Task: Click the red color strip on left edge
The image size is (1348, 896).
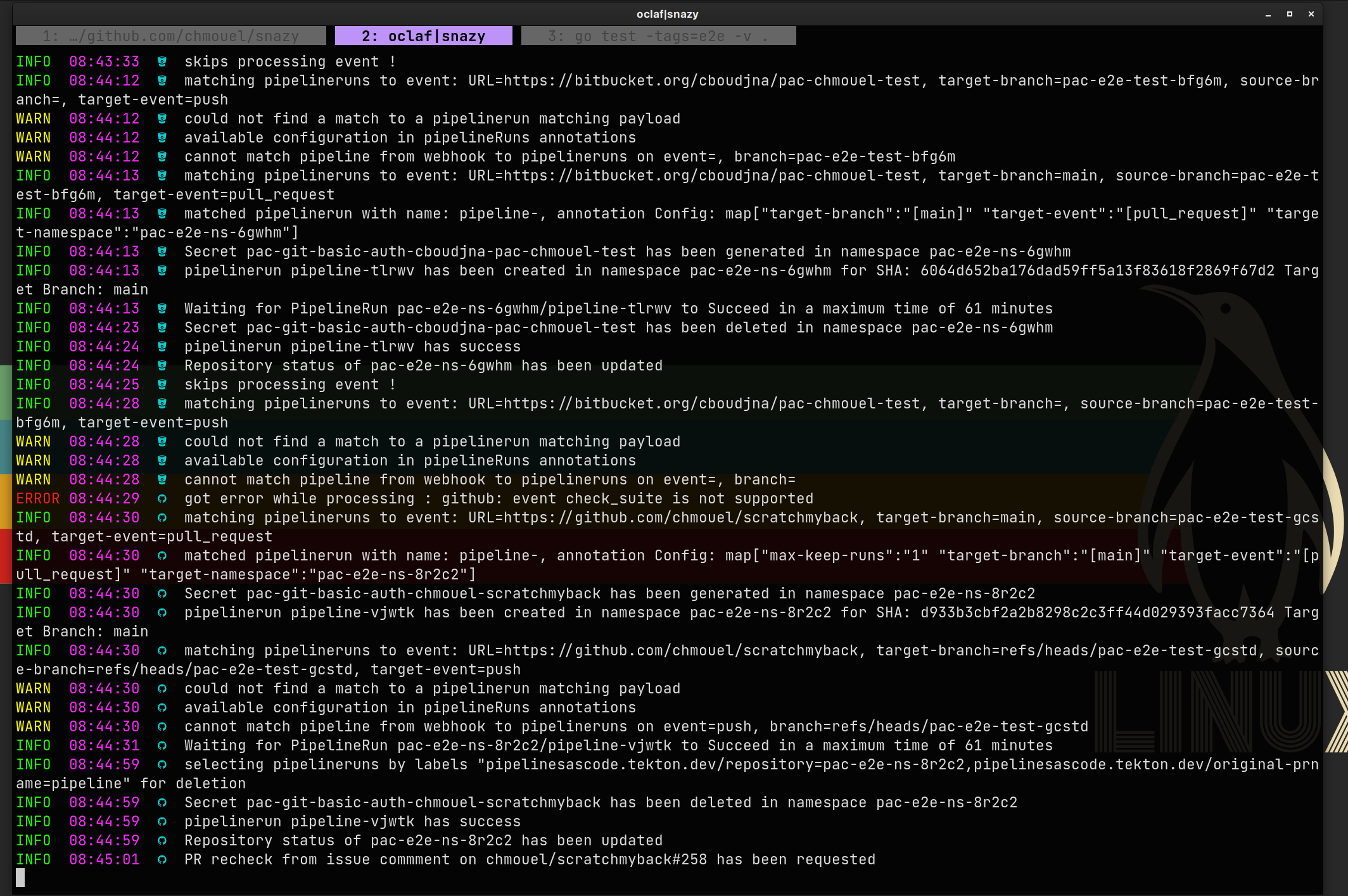Action: tap(6, 555)
